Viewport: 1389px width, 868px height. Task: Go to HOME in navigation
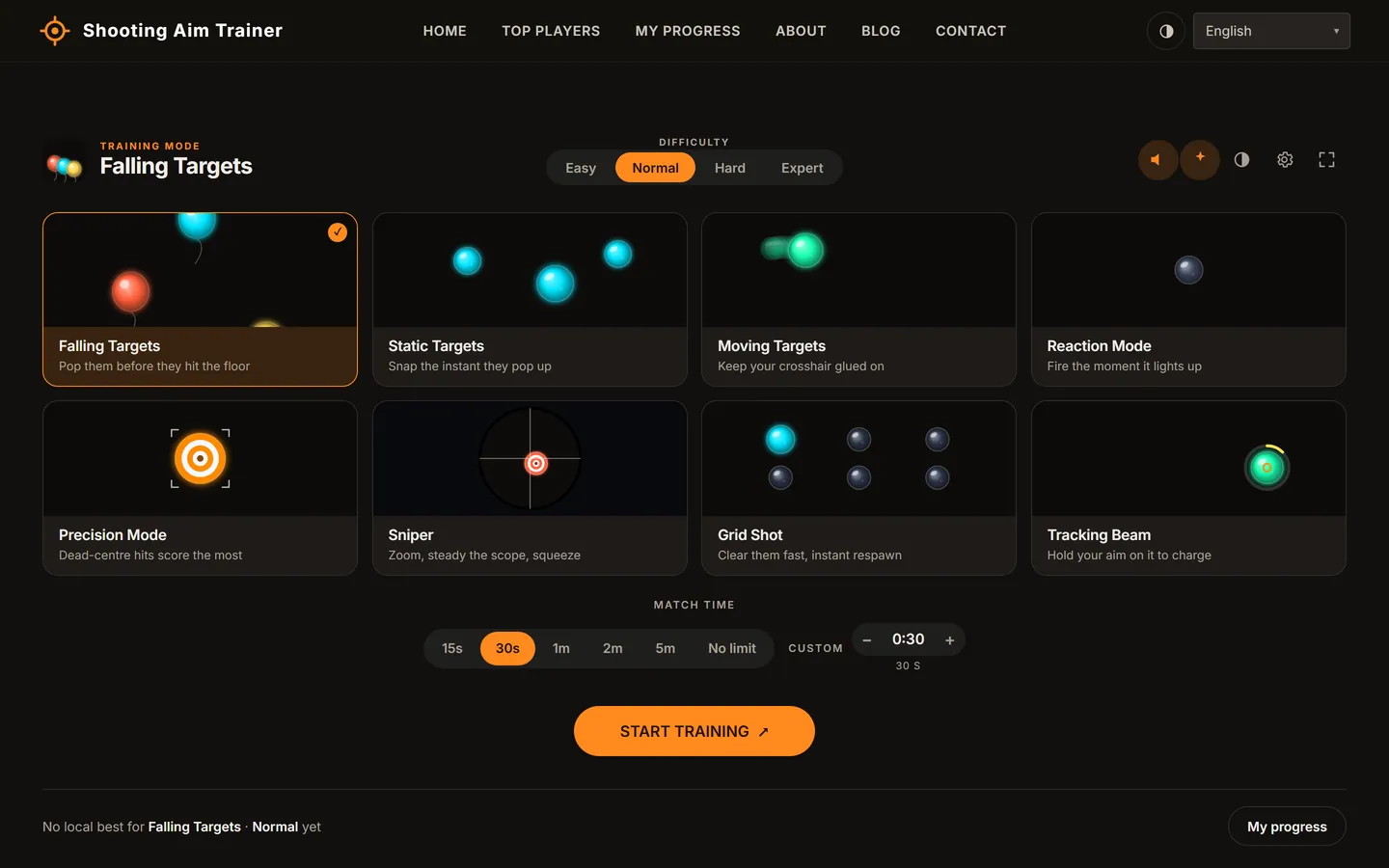pyautogui.click(x=445, y=31)
